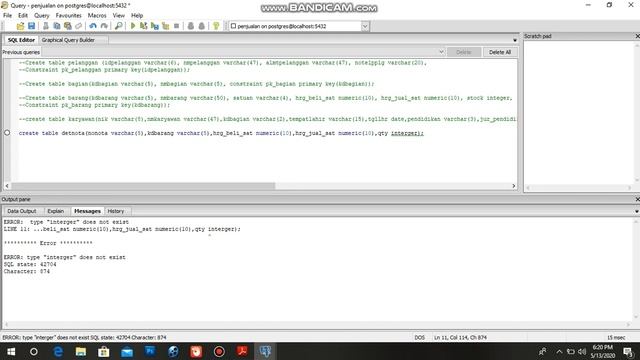Image resolution: width=640 pixels, height=360 pixels.
Task: Cancel the running query with the stop square
Action: (x=176, y=26)
